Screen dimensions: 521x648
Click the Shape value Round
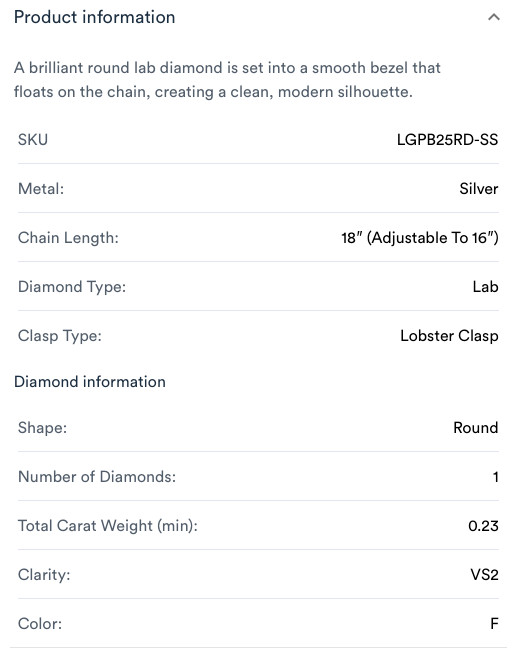pos(476,428)
